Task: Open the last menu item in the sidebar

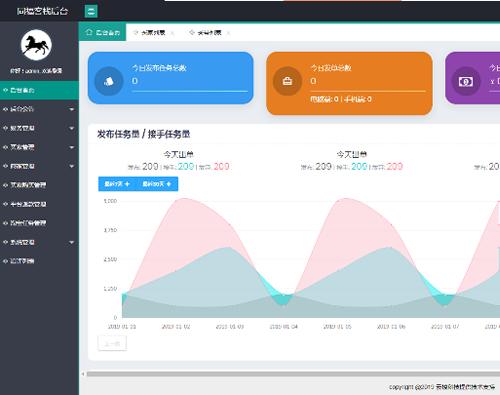Action: (39, 261)
